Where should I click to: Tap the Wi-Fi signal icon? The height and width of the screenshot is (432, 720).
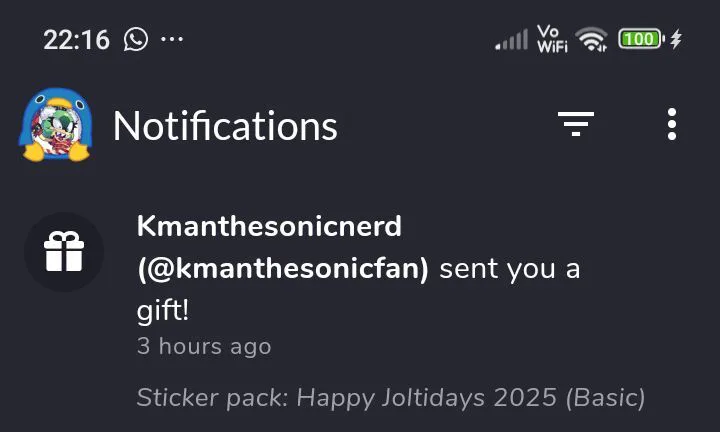click(592, 39)
